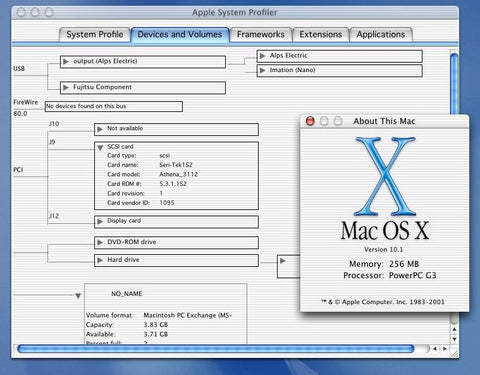Switch to the Applications tab

click(x=381, y=34)
